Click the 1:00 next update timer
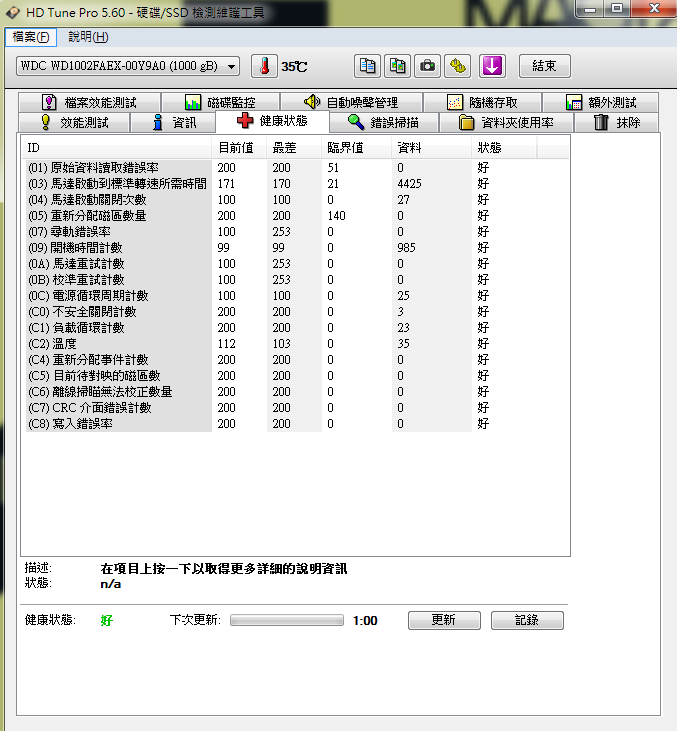Viewport: 677px width, 731px height. click(x=365, y=621)
